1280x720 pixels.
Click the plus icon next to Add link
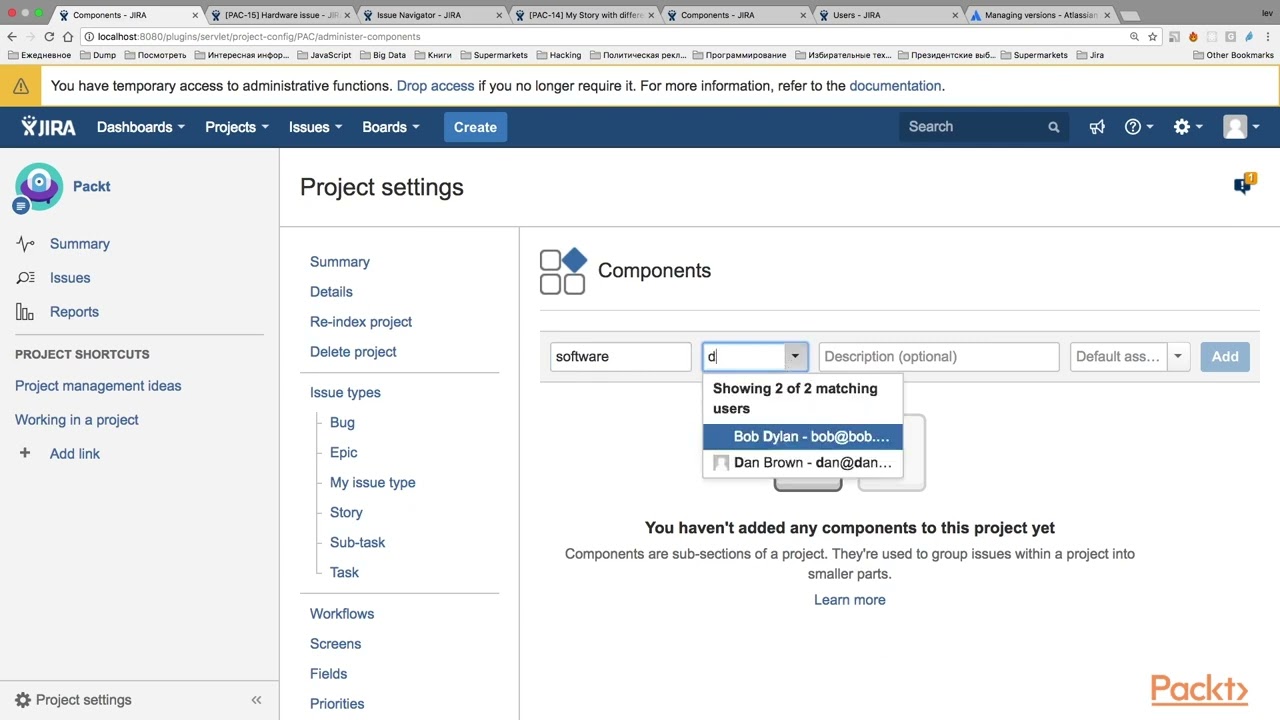[25, 453]
